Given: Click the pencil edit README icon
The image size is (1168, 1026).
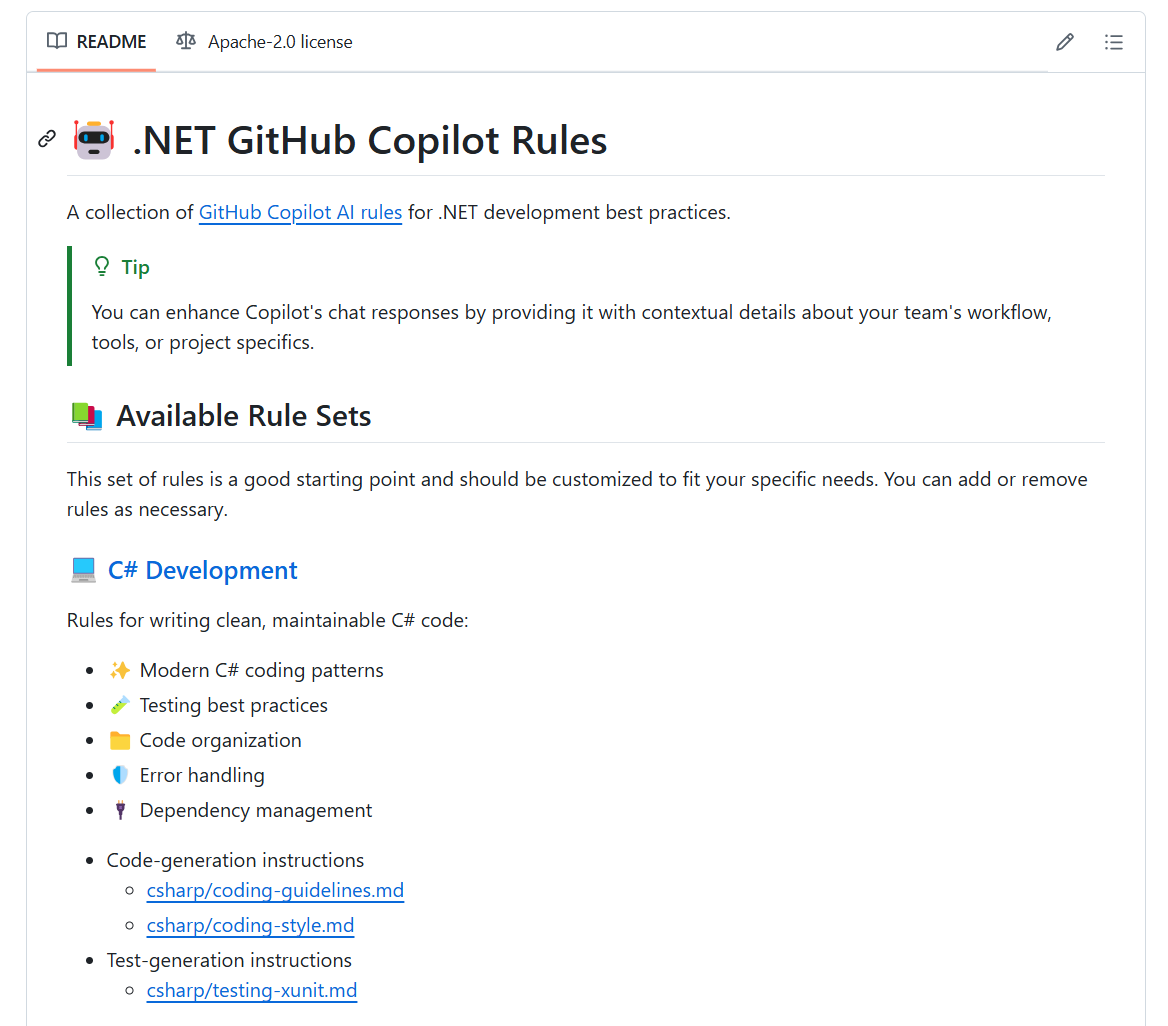Looking at the screenshot, I should tap(1064, 42).
